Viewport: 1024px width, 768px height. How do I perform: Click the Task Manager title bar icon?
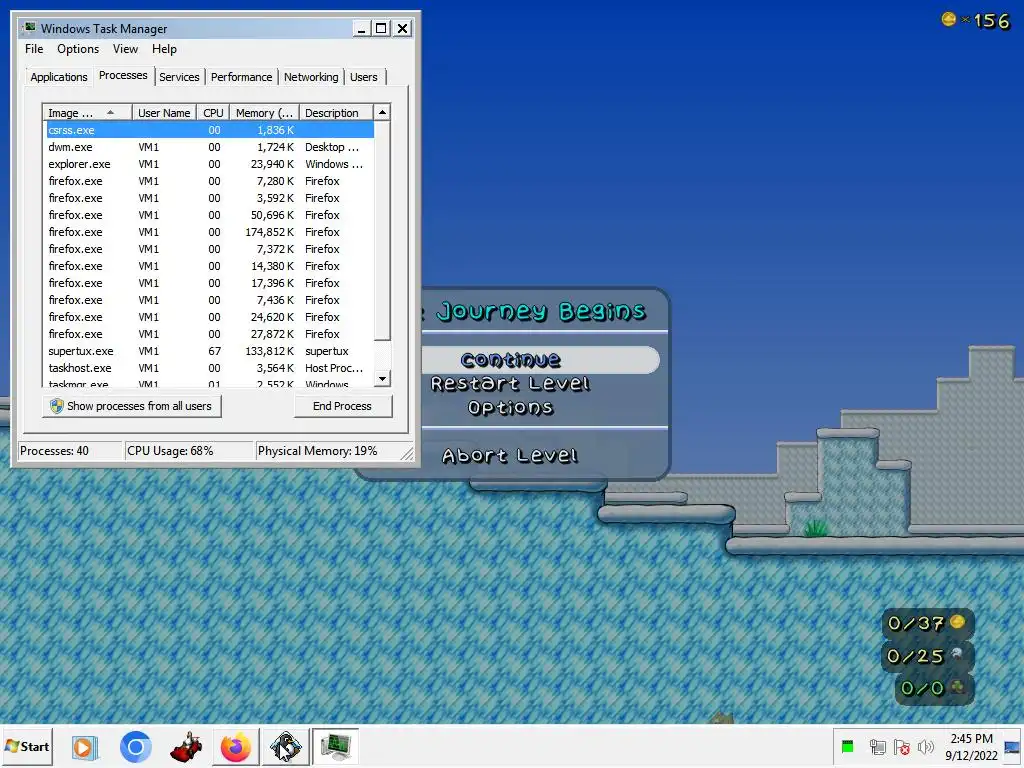pyautogui.click(x=30, y=28)
